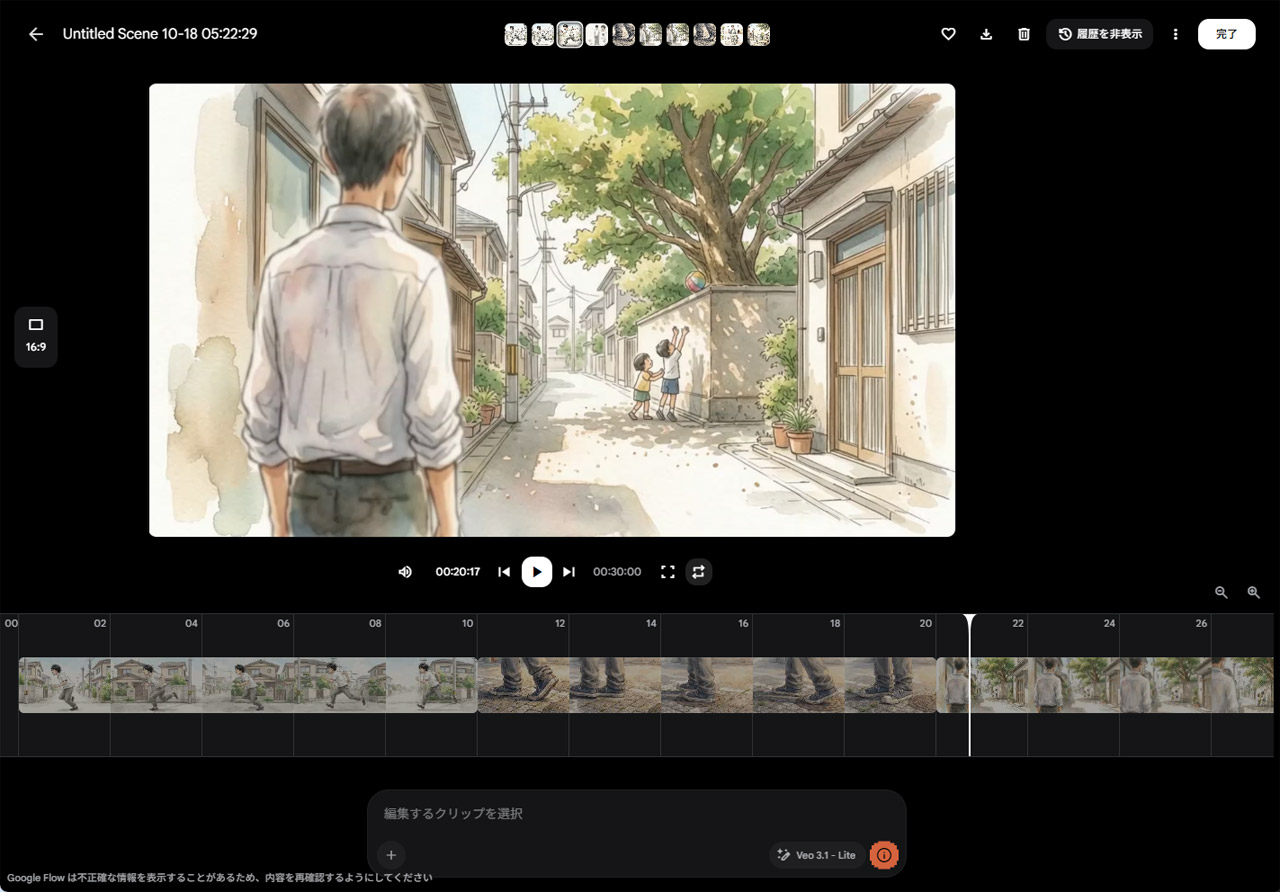Click the video preview image
Image resolution: width=1280 pixels, height=892 pixels.
pyautogui.click(x=552, y=310)
